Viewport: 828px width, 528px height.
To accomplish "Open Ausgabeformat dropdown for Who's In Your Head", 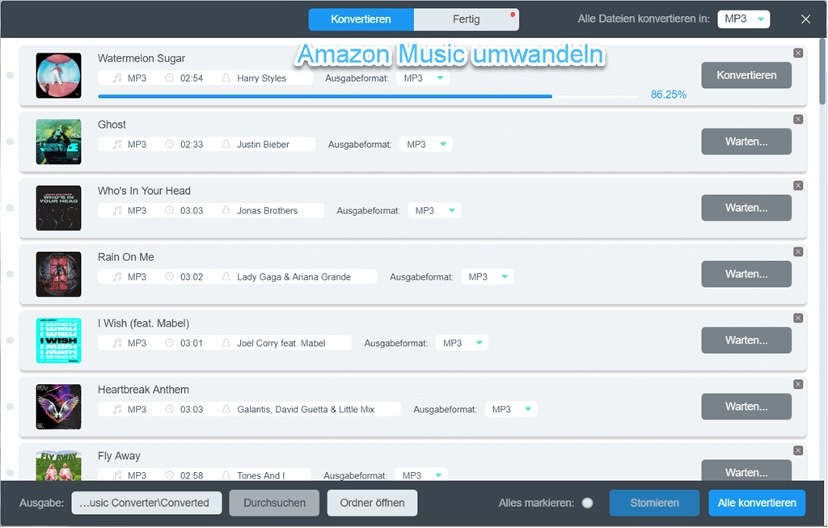I will click(435, 211).
